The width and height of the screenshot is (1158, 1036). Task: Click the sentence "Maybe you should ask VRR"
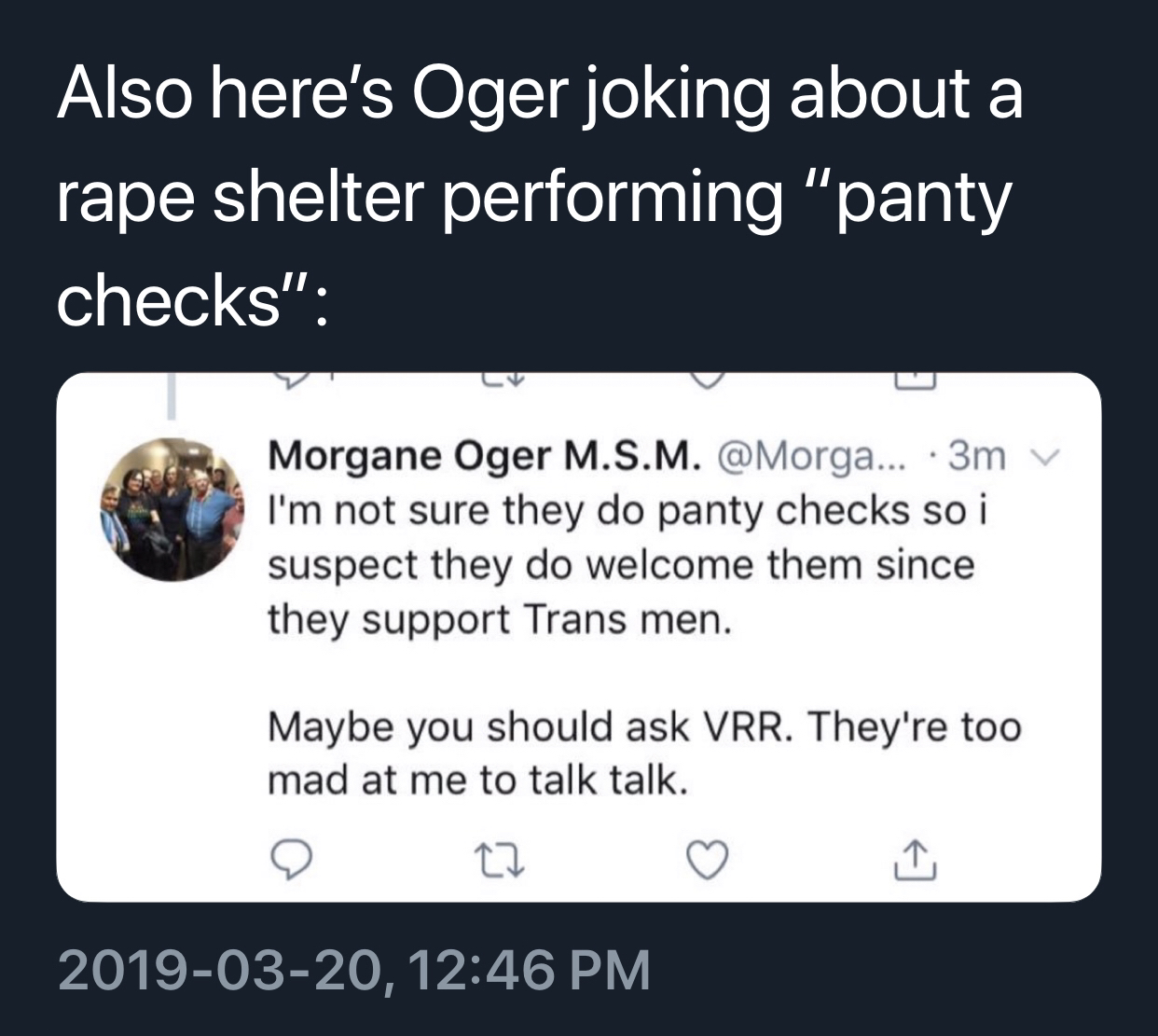[x=530, y=726]
